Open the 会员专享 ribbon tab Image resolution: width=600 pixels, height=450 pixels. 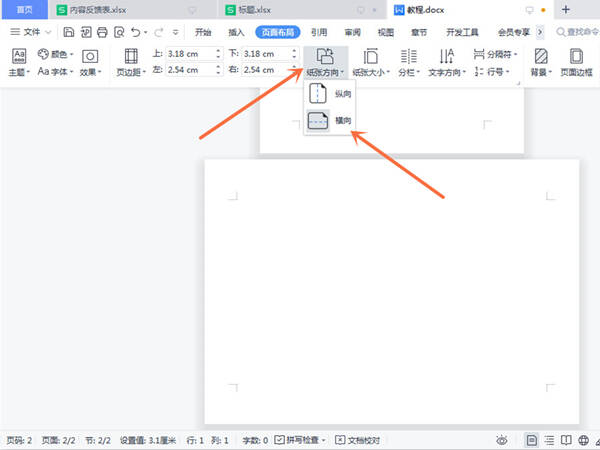(514, 33)
